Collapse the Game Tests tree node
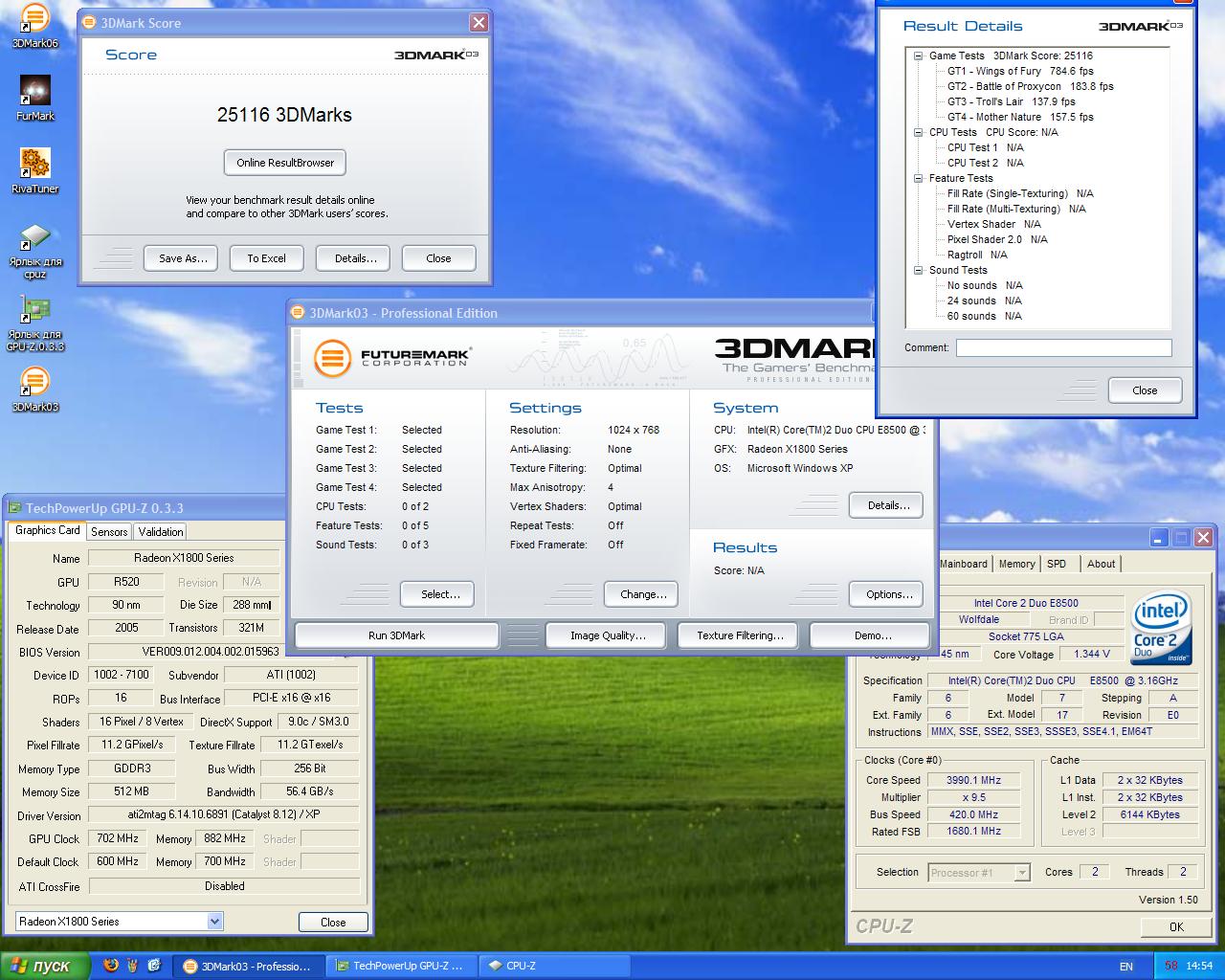Viewport: 1225px width, 980px height. click(918, 56)
